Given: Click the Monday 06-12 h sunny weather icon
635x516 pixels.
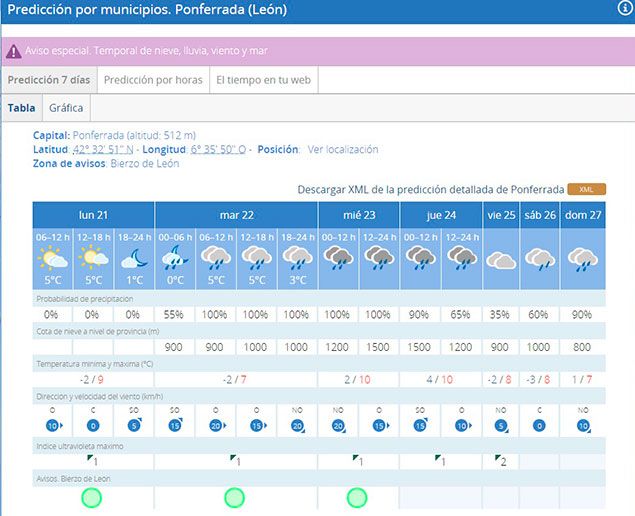Looking at the screenshot, I should point(52,259).
